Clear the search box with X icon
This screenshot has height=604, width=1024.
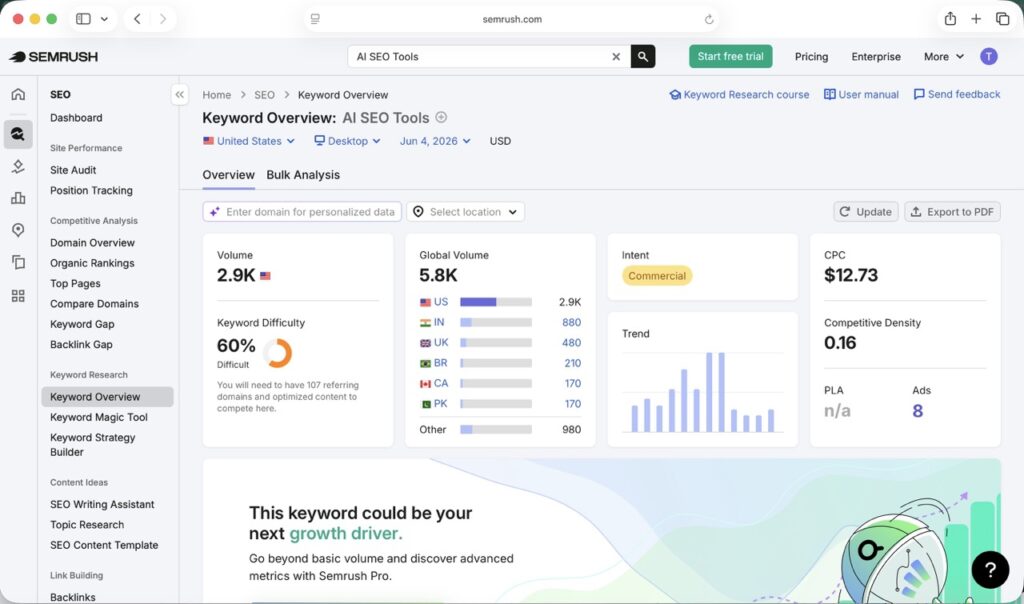pos(616,57)
